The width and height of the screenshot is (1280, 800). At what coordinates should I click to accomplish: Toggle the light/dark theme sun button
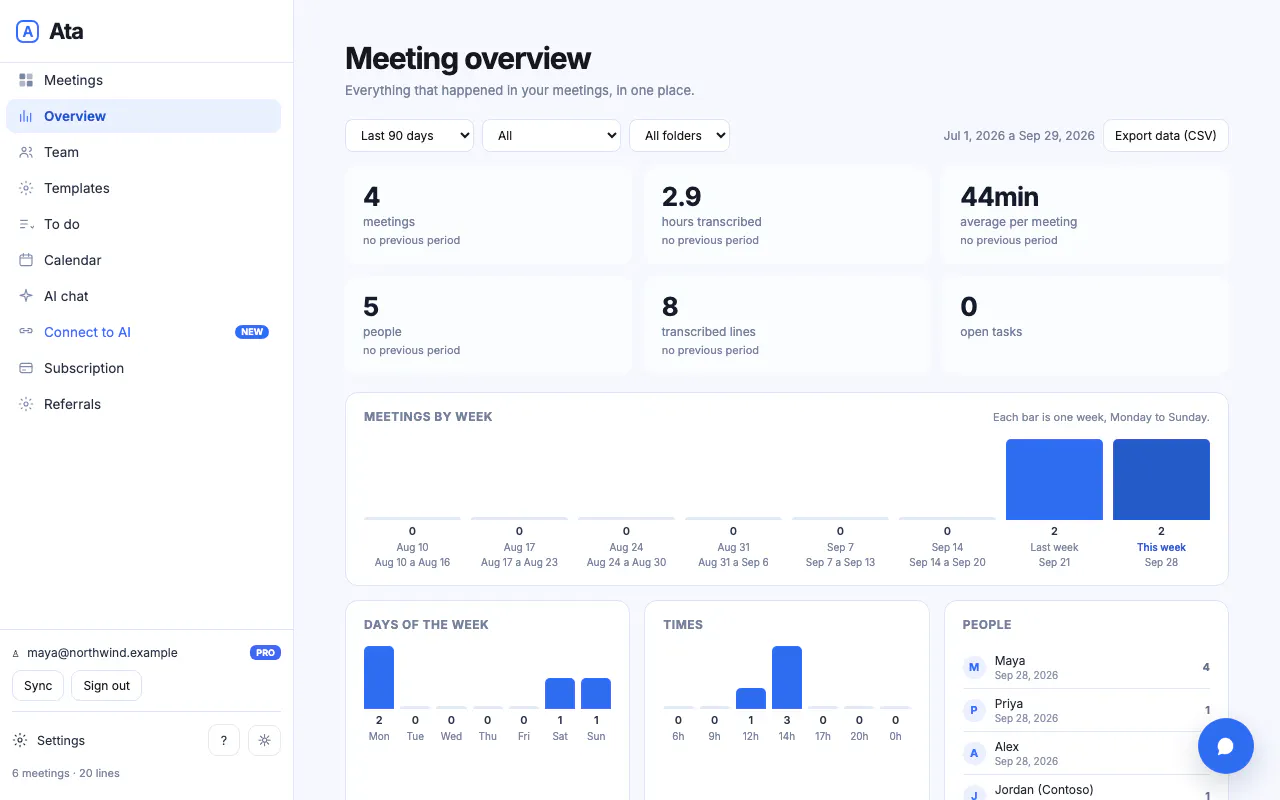coord(265,740)
